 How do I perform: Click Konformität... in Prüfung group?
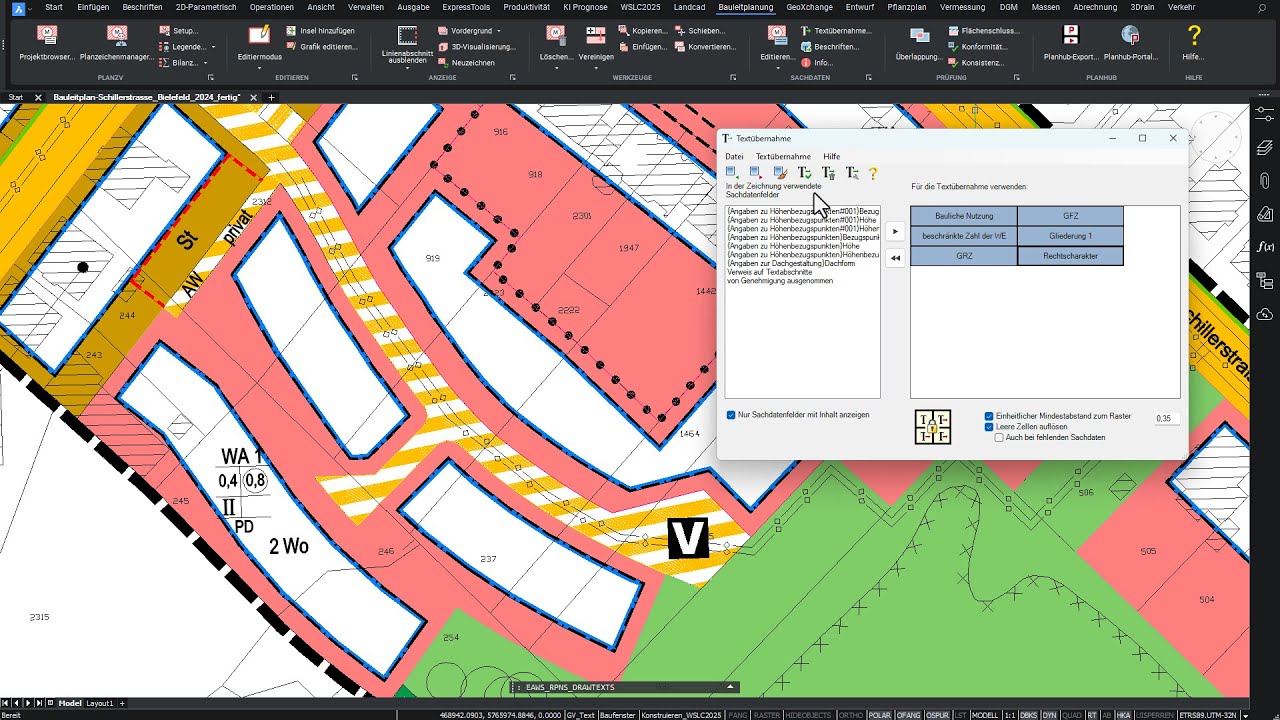(x=978, y=47)
